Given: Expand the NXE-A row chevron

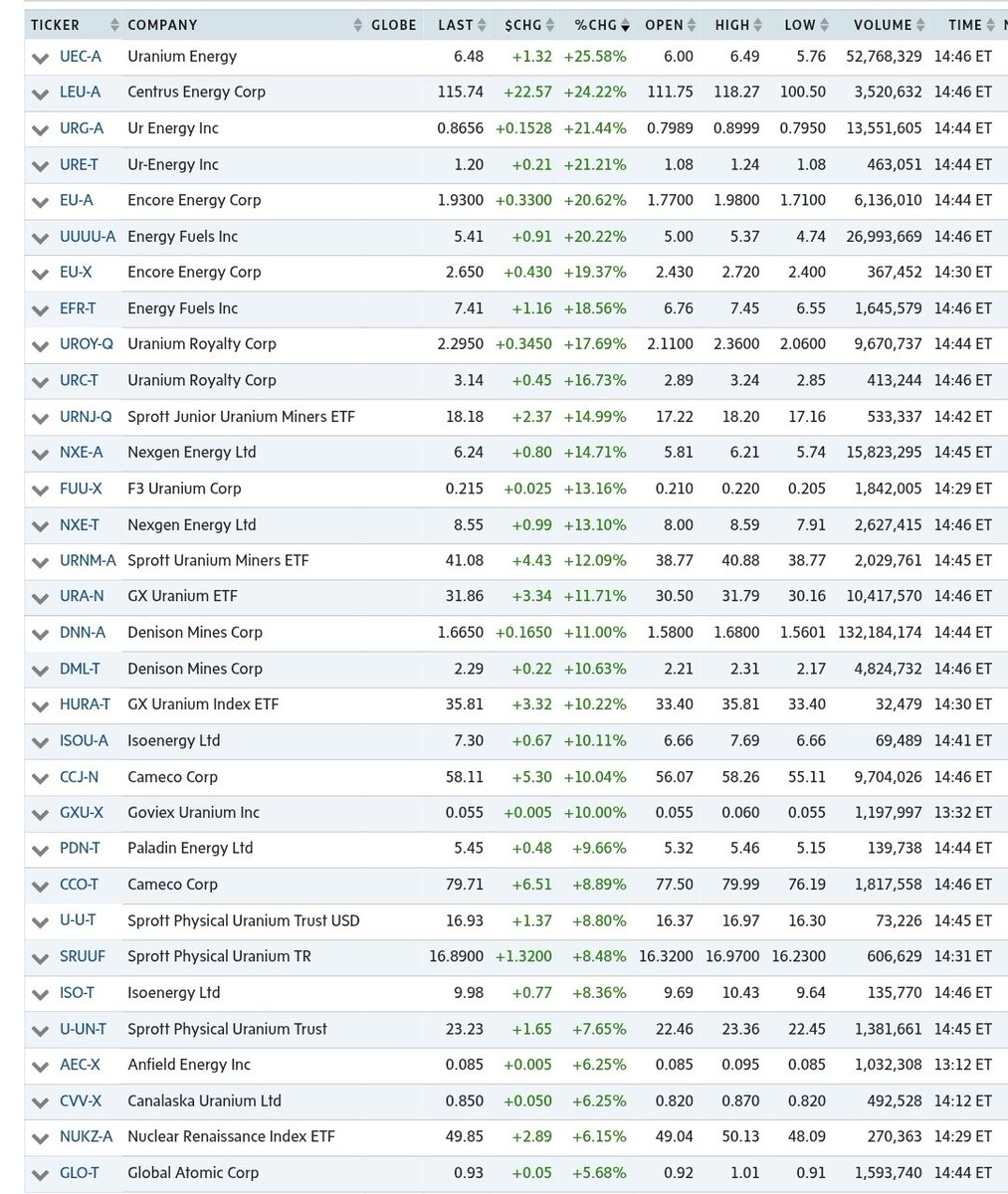Looking at the screenshot, I should point(40,454).
